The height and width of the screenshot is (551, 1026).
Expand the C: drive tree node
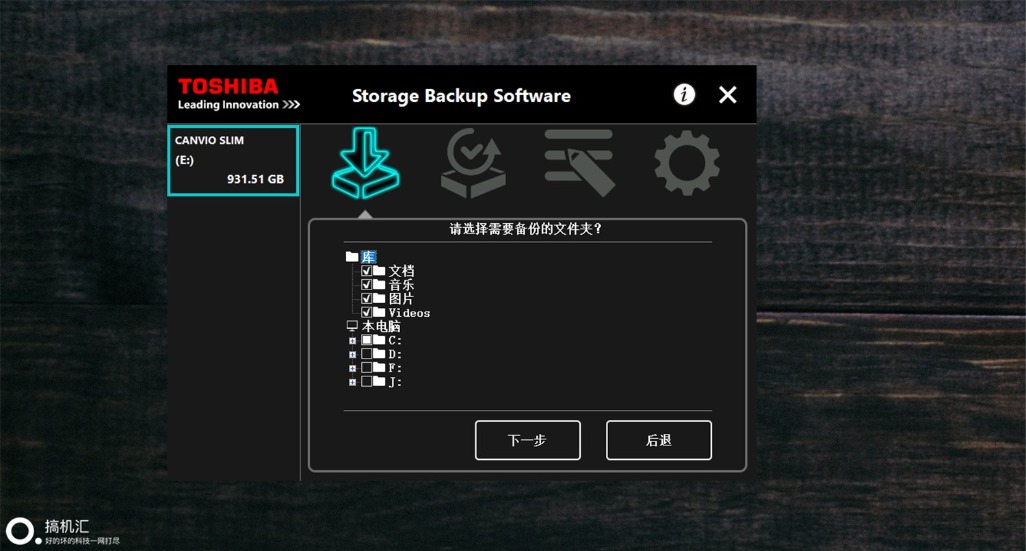352,341
